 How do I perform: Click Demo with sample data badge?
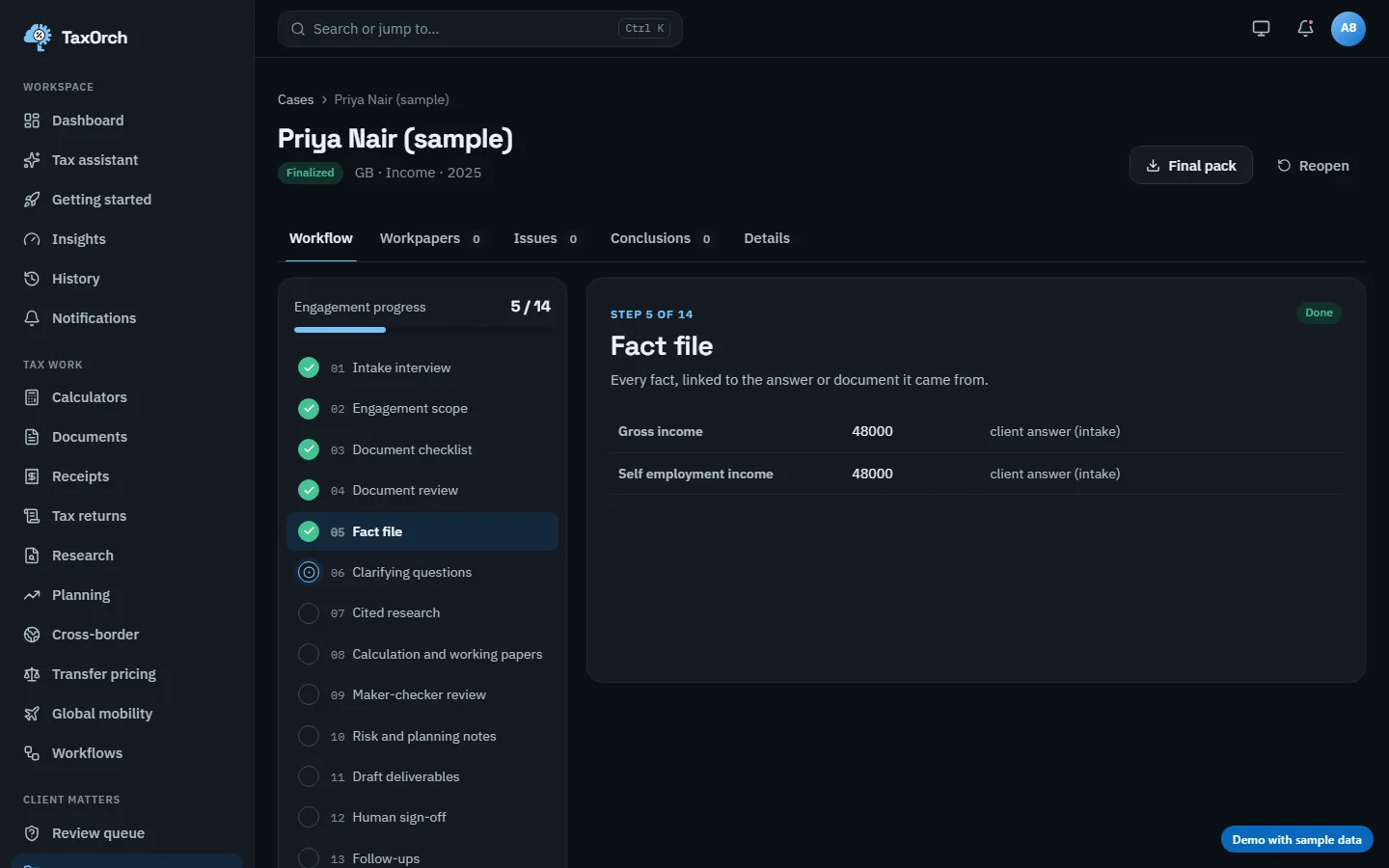pyautogui.click(x=1296, y=839)
